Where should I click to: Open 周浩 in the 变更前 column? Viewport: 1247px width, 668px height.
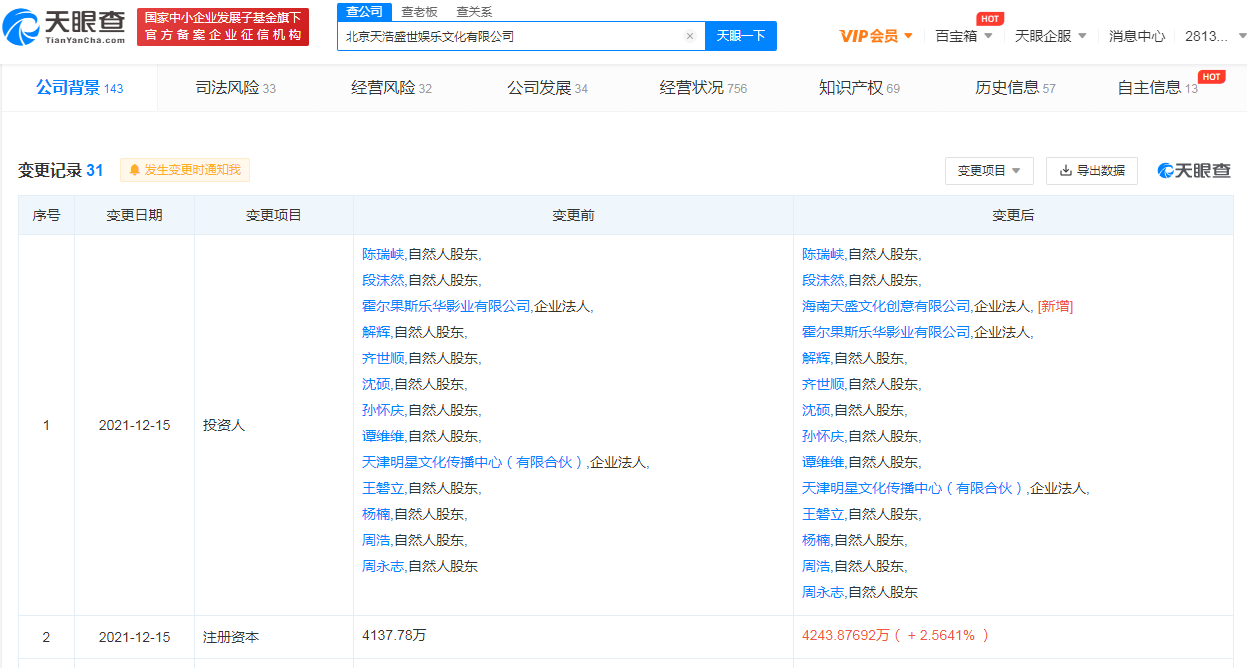(376, 540)
